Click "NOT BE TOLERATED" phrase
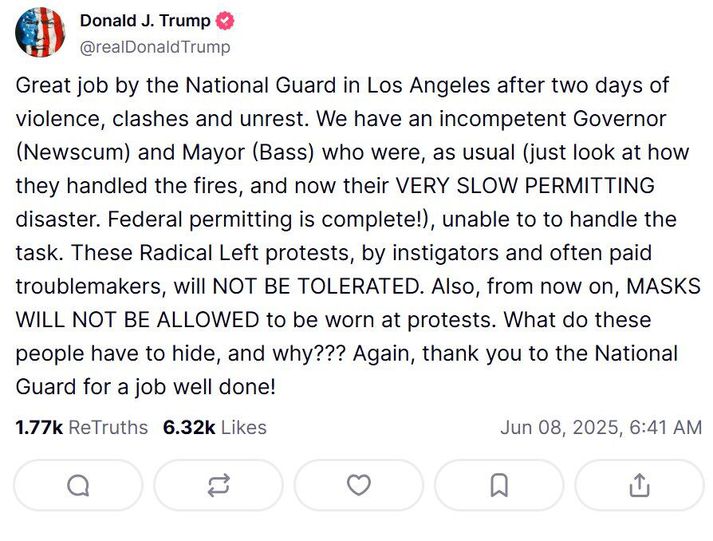This screenshot has width=713, height=541. pos(316,286)
